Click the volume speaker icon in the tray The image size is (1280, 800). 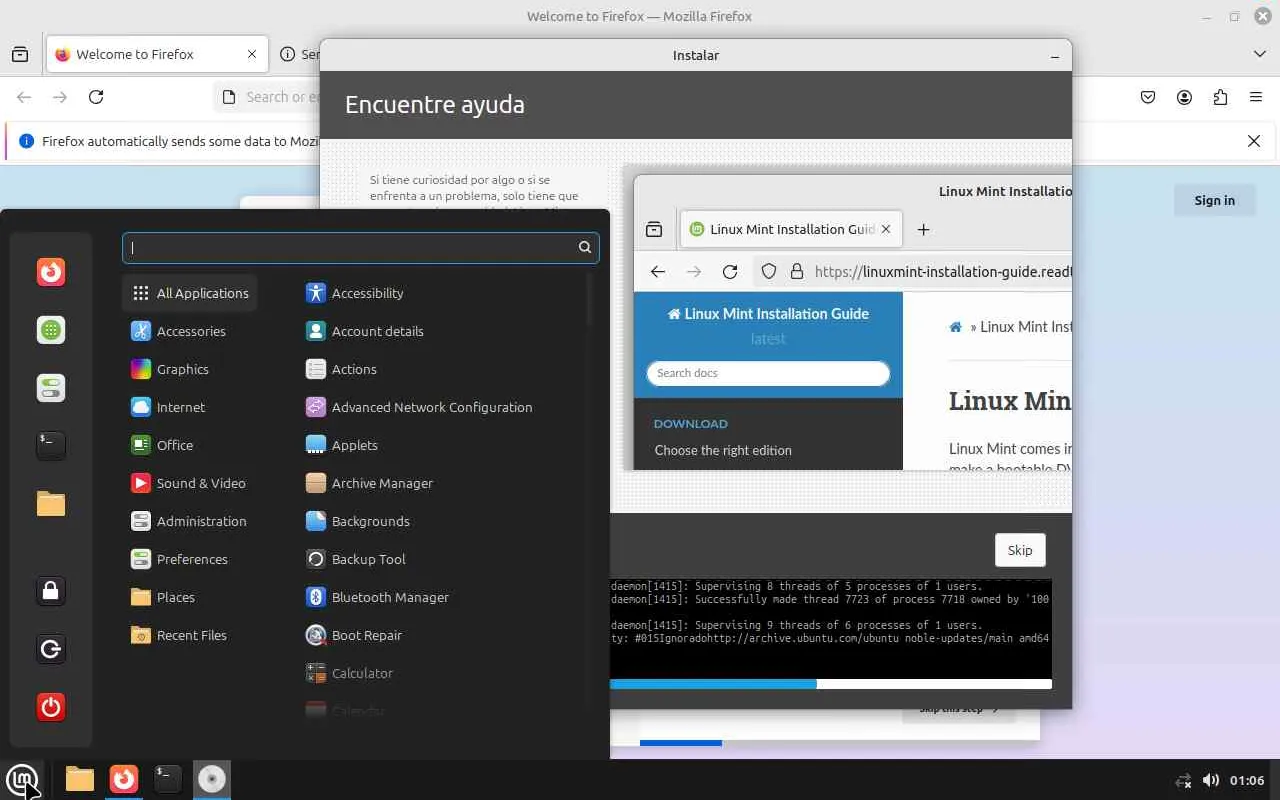pyautogui.click(x=1210, y=780)
